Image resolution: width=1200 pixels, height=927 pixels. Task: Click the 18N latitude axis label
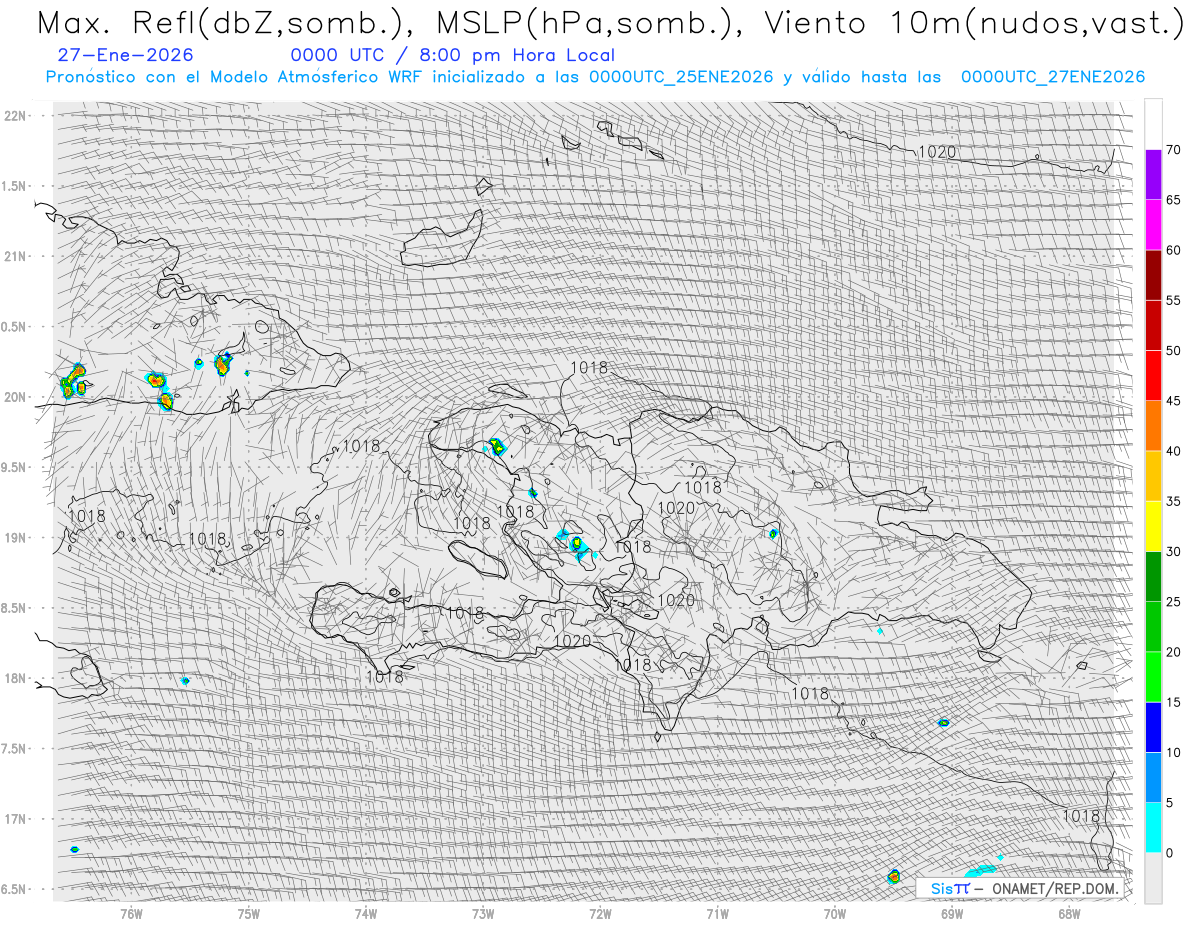point(14,679)
